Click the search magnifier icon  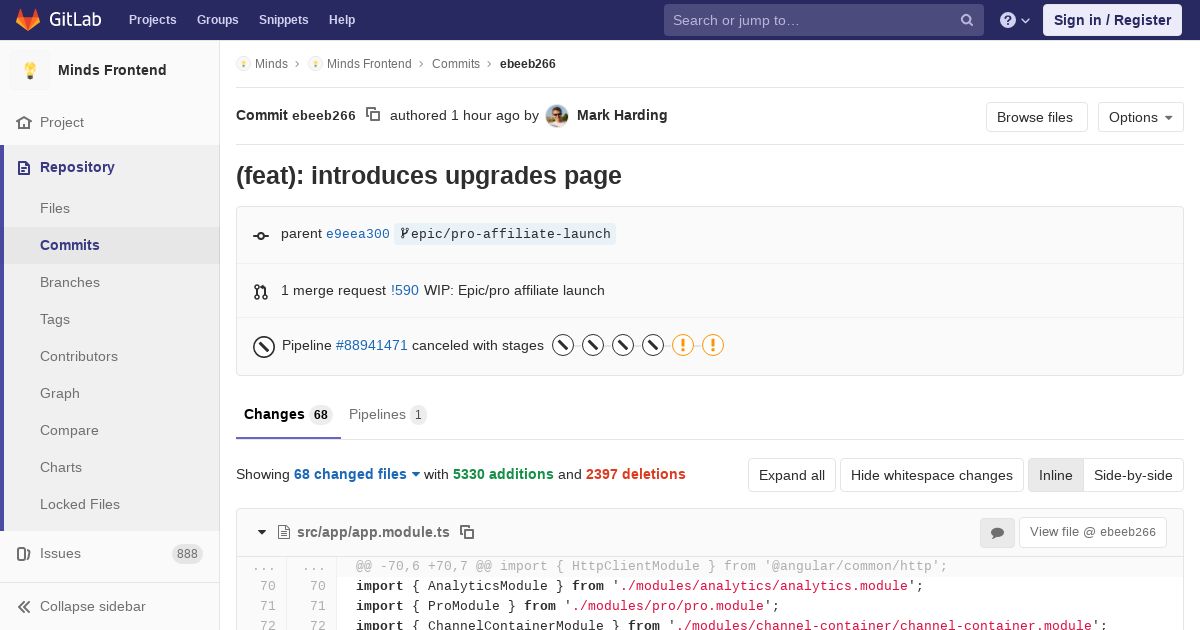[966, 20]
